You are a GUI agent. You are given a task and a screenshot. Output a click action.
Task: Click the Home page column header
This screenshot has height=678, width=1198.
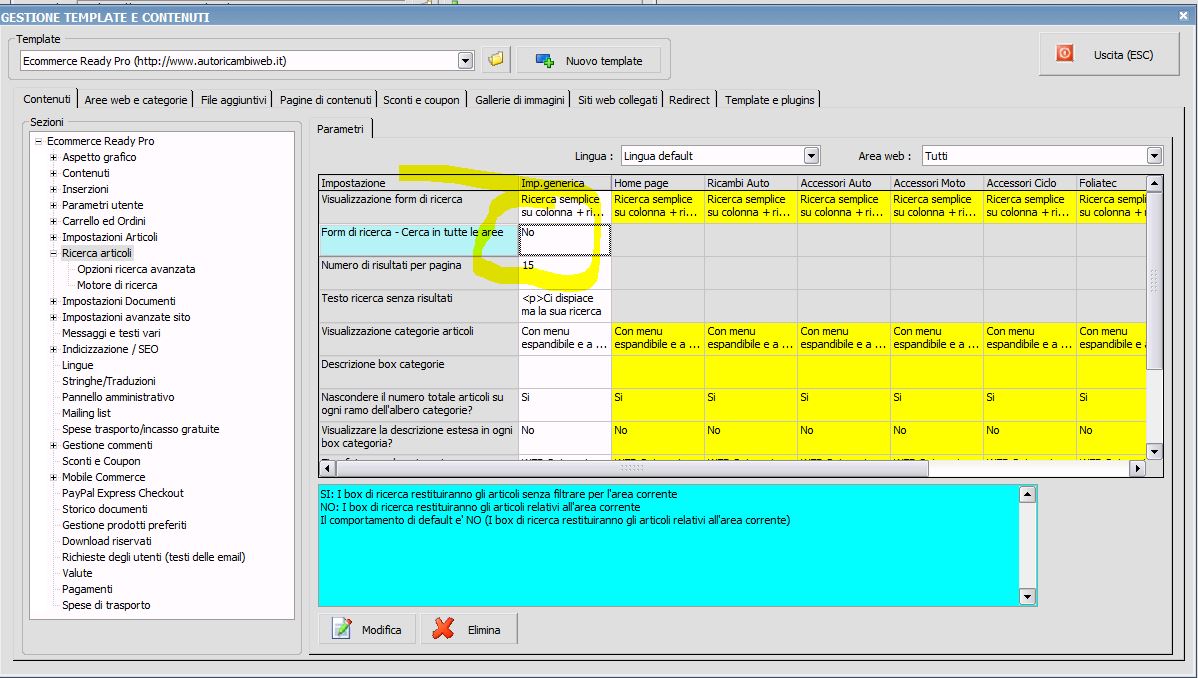[x=658, y=183]
